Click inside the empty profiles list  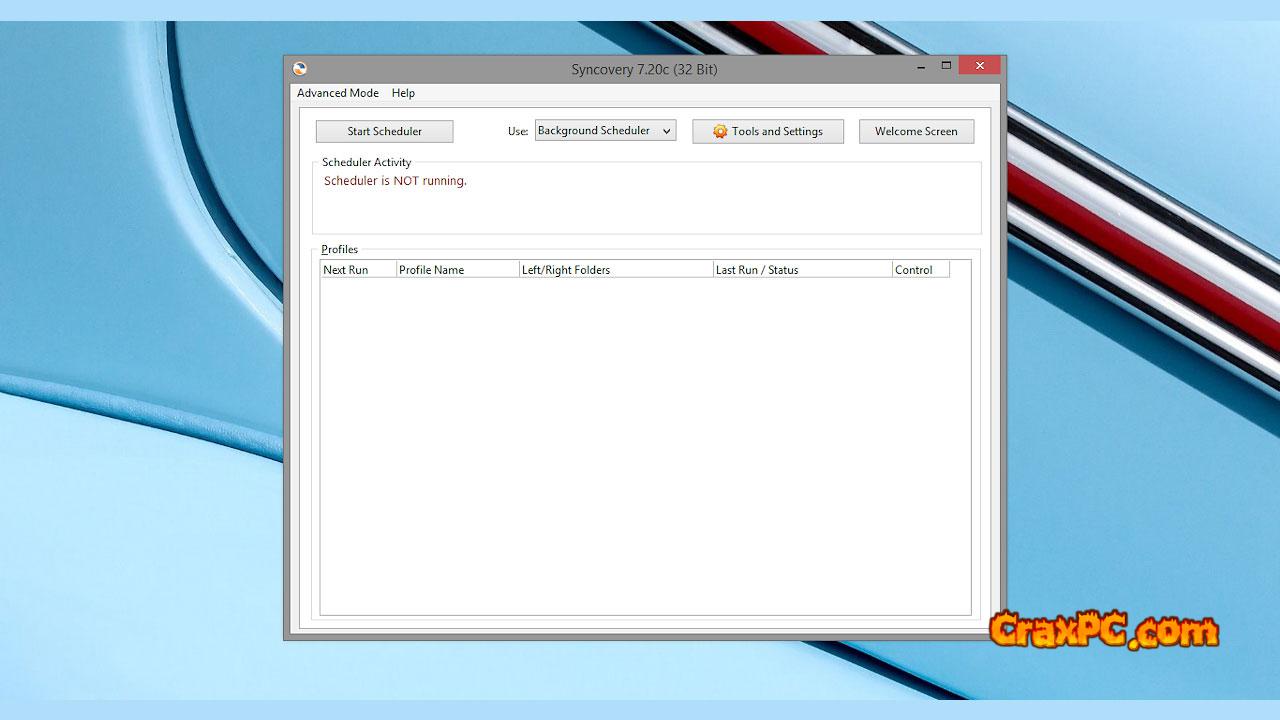pos(645,445)
